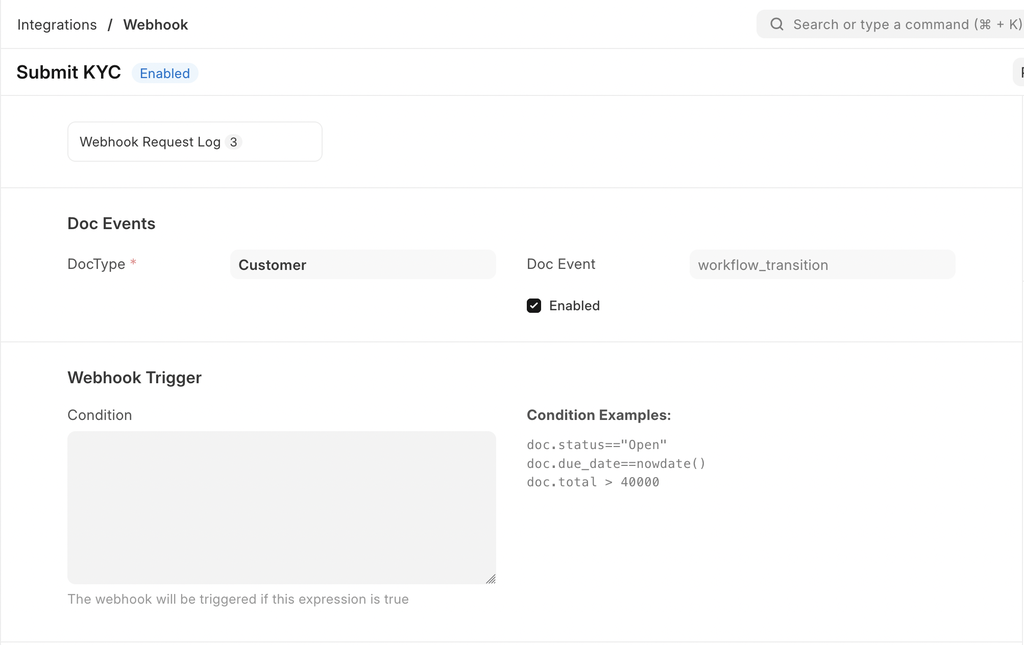Click the Condition Examples heading
Image resolution: width=1024 pixels, height=645 pixels.
598,414
